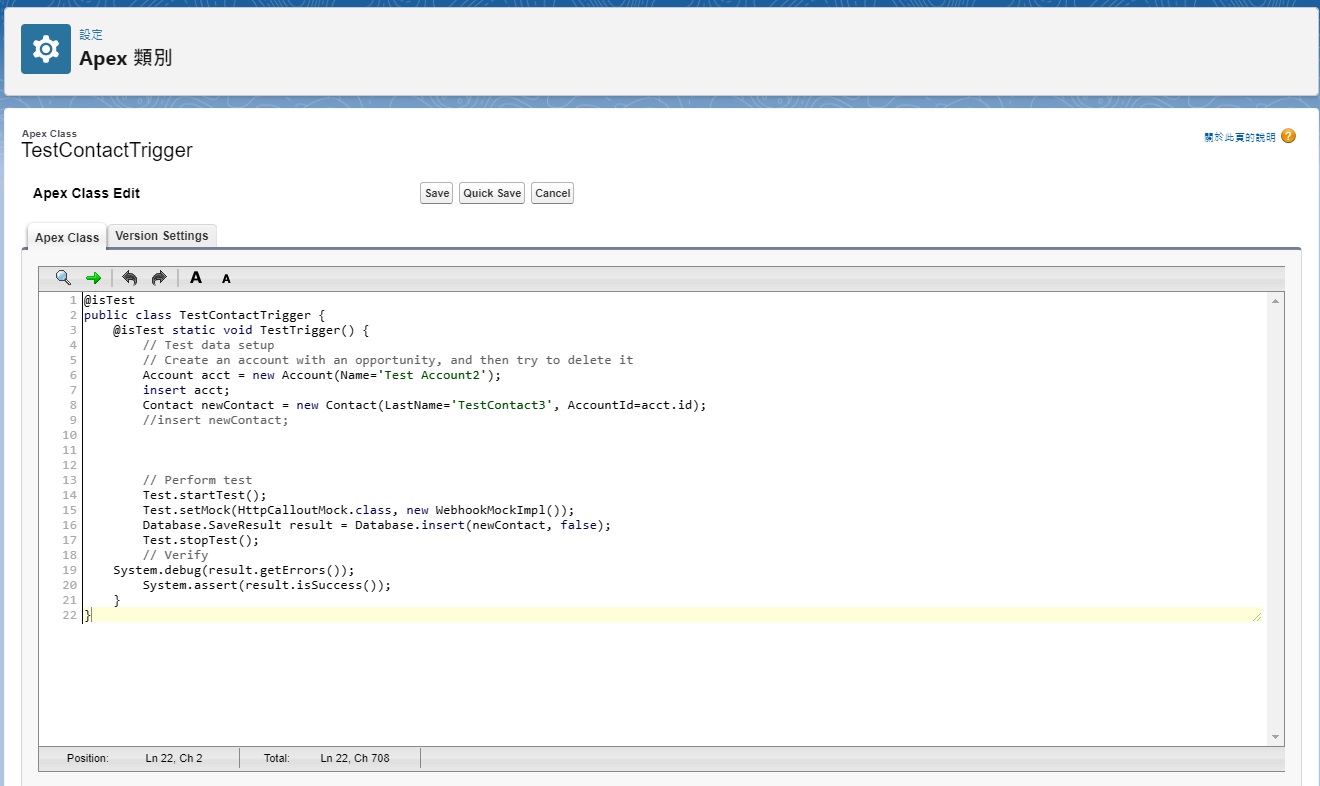Screen dimensions: 1320x786
Task: Increase editor font size with large A
Action: click(196, 278)
